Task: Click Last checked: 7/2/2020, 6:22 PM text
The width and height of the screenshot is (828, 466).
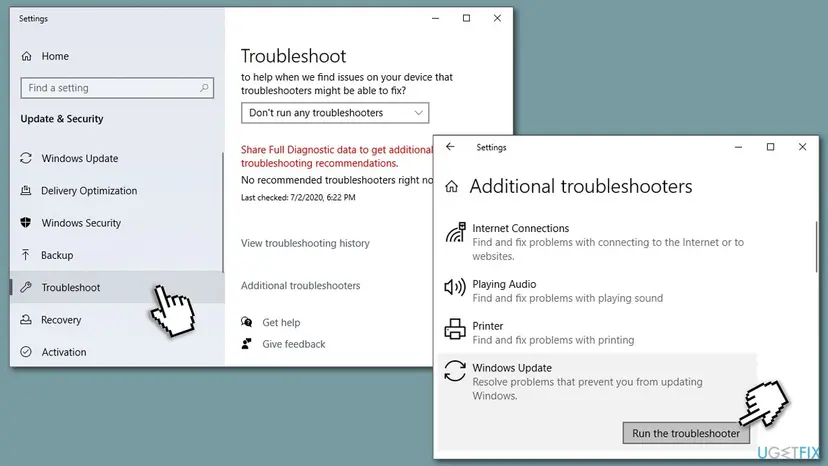Action: tap(298, 198)
